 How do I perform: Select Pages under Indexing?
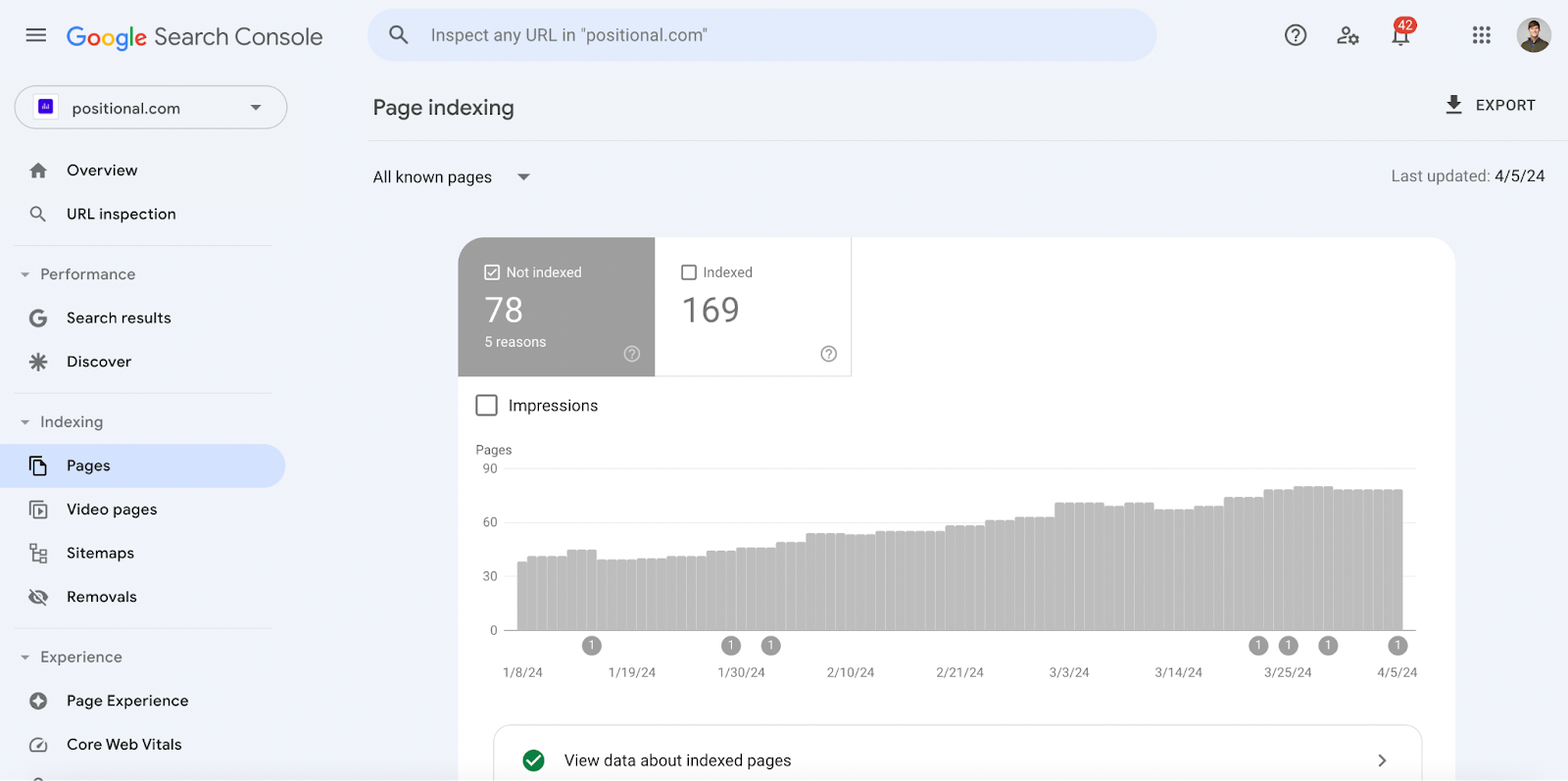pos(143,465)
